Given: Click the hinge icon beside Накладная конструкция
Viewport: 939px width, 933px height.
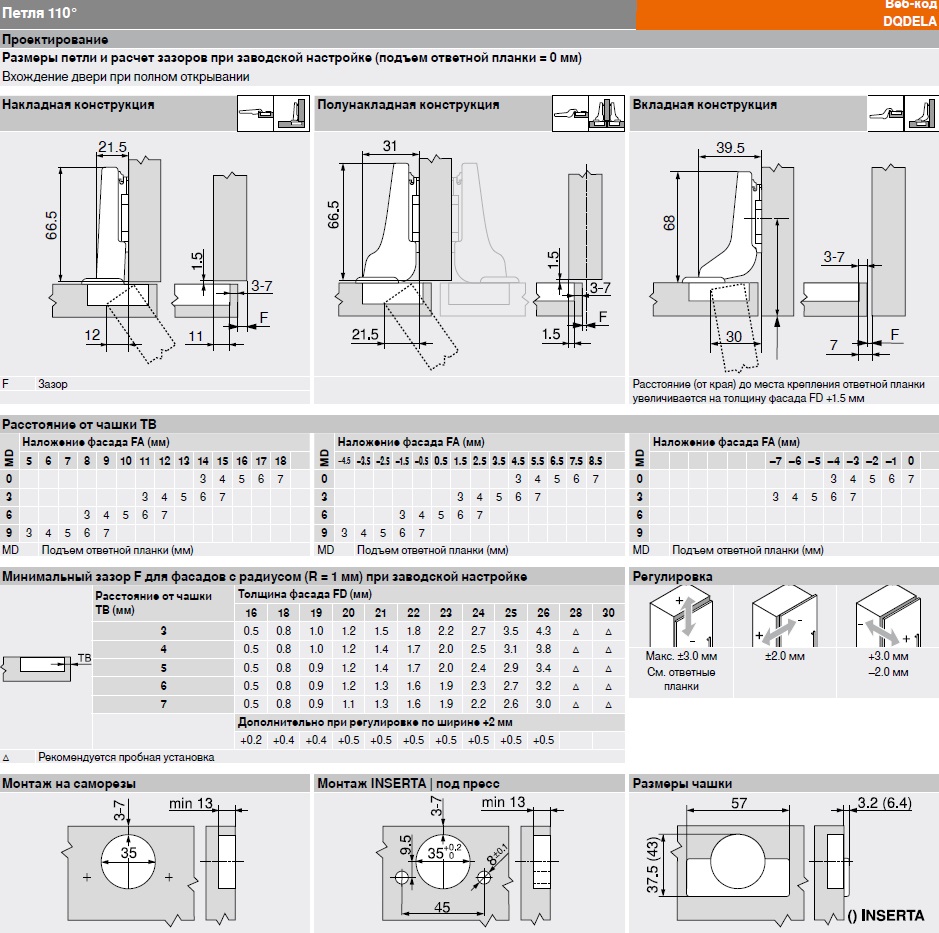Looking at the screenshot, I should [255, 114].
